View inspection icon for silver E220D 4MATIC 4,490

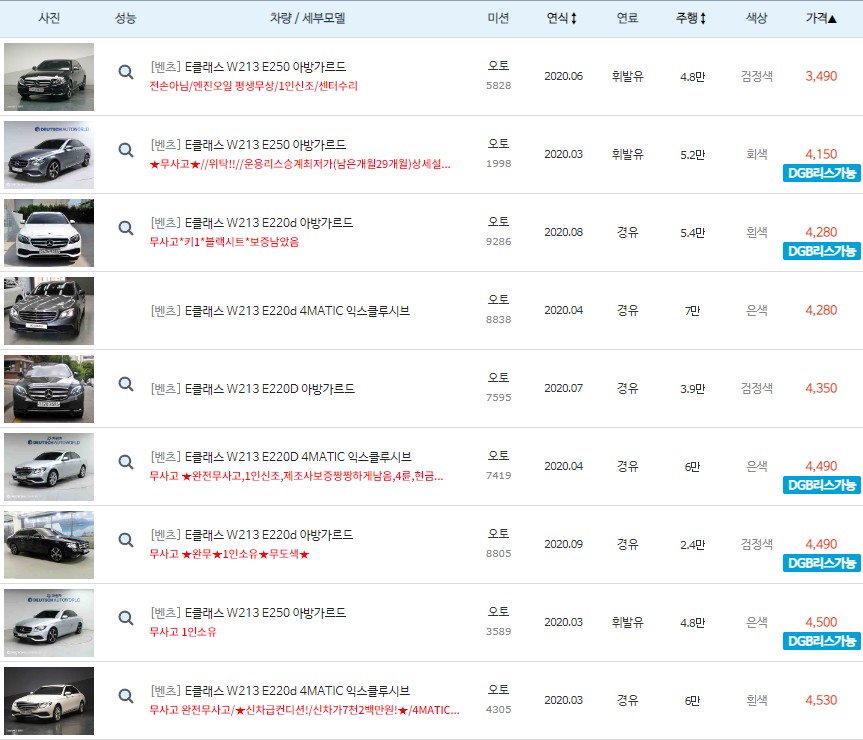tap(125, 462)
